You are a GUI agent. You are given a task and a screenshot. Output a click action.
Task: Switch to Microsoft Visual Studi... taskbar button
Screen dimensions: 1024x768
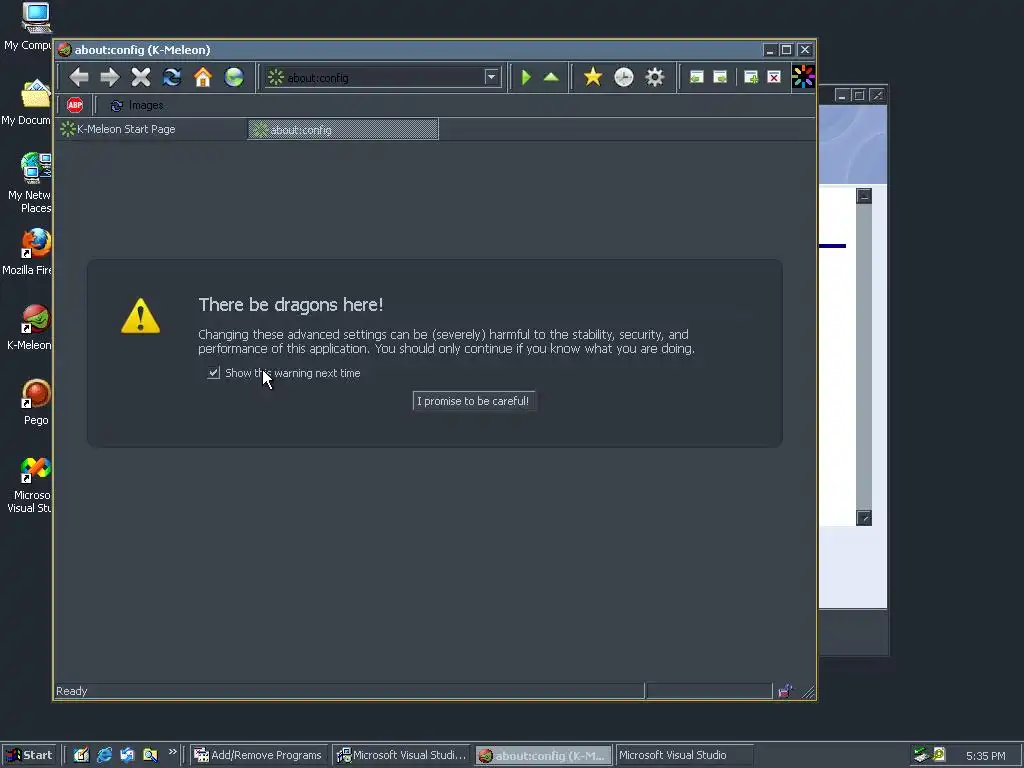tap(402, 755)
